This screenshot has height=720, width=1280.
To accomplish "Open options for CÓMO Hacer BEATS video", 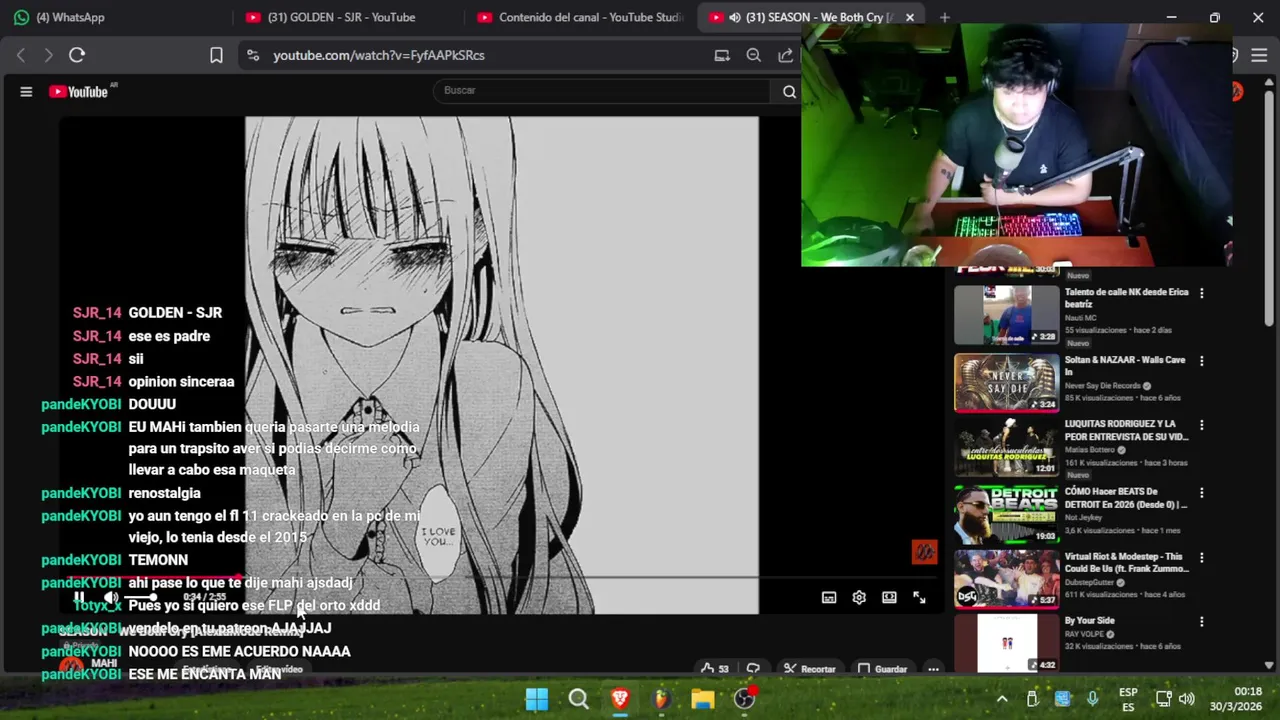I will 1202,493.
